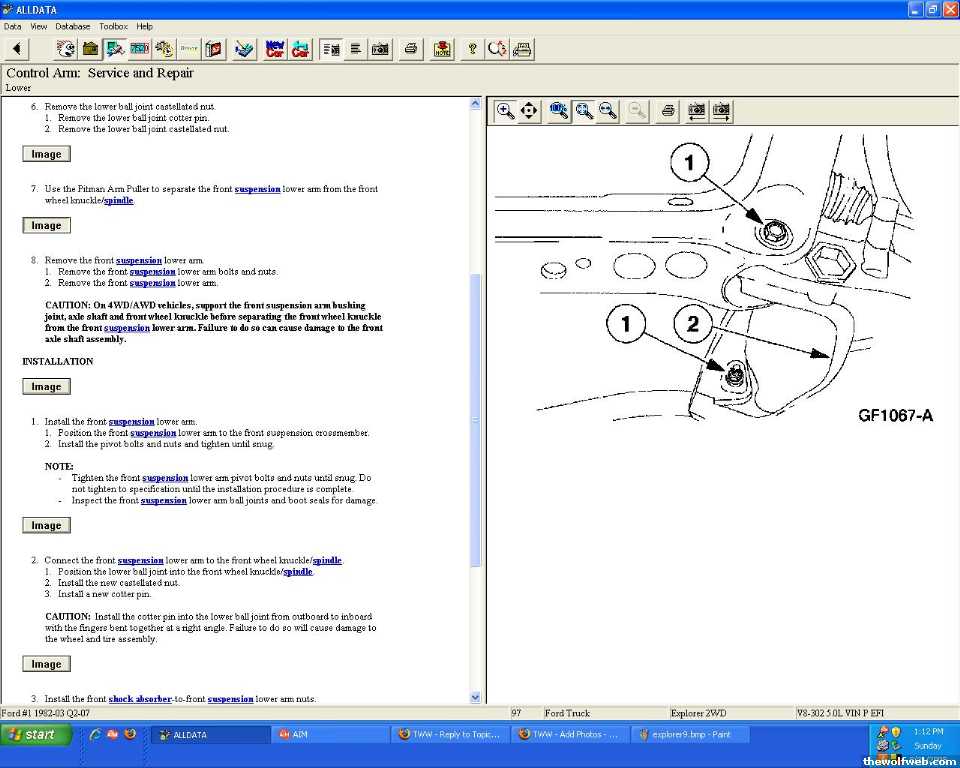960x768 pixels.
Task: Open the View menu
Action: 39,26
